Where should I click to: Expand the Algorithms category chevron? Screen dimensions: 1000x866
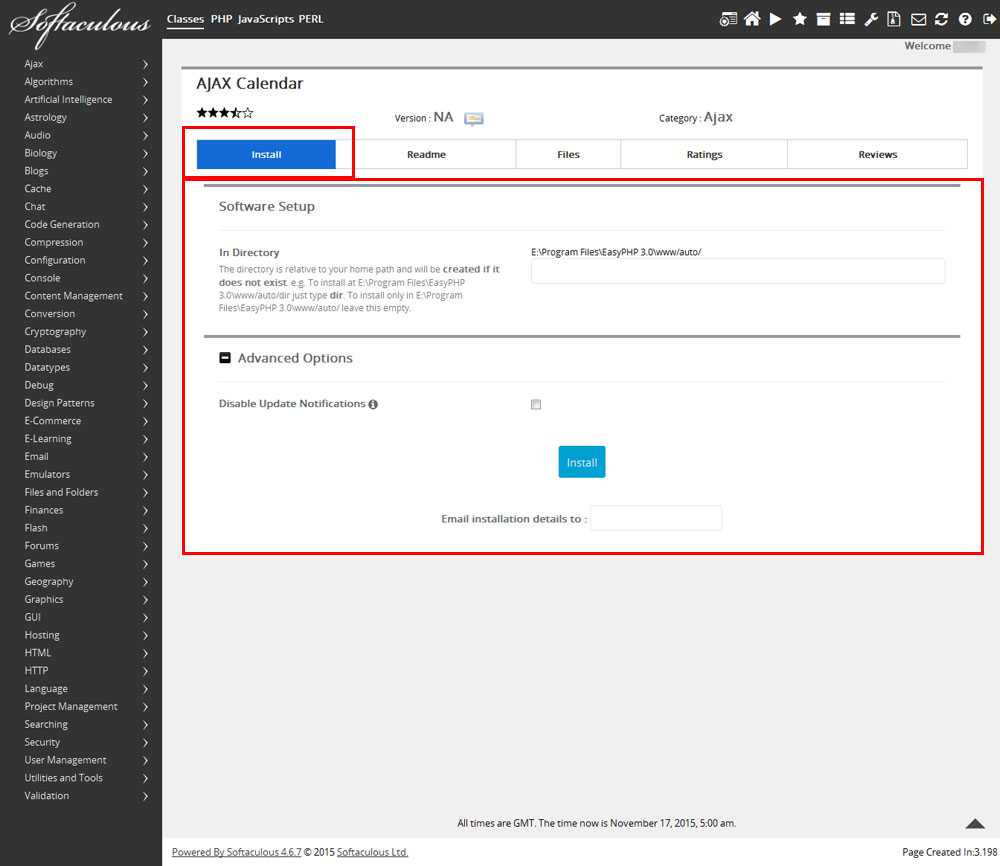(x=145, y=82)
